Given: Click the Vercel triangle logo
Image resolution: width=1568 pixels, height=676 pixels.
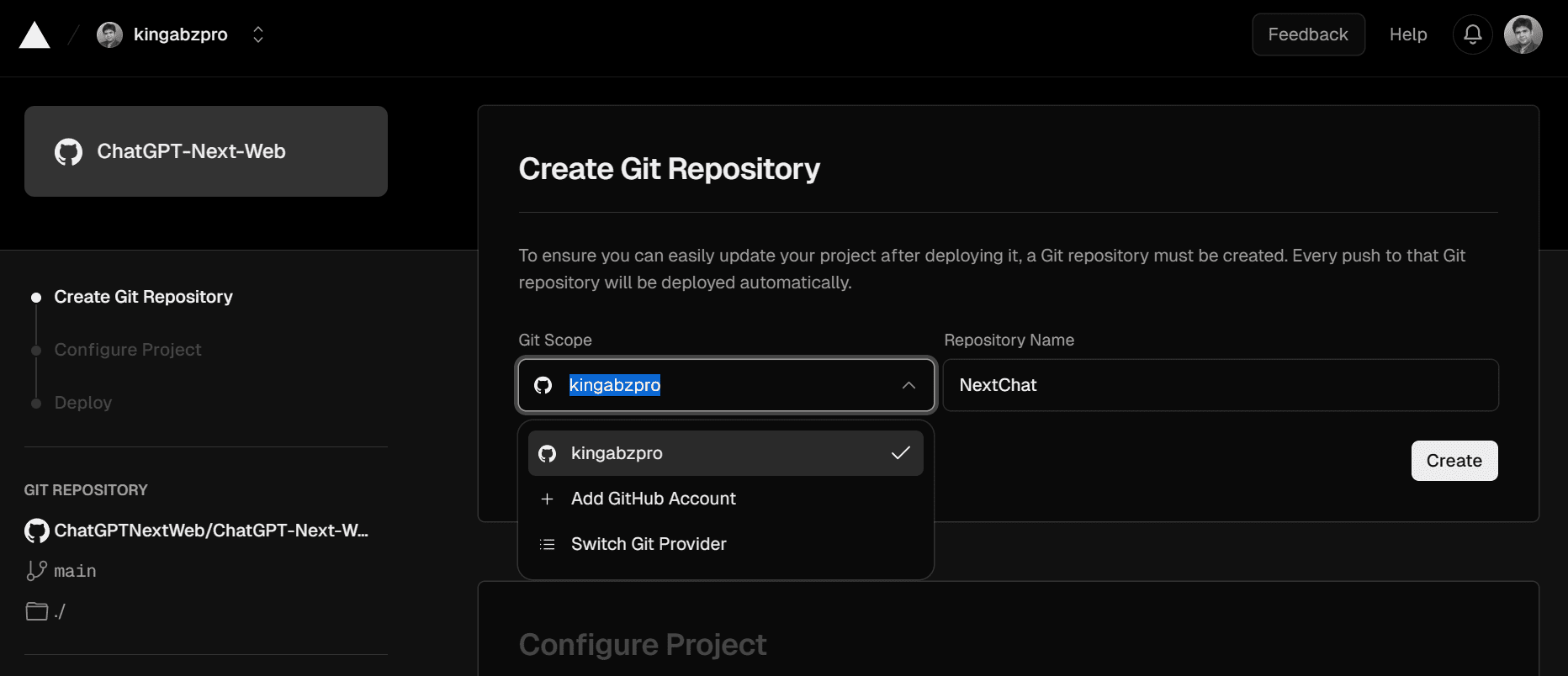Looking at the screenshot, I should pos(34,35).
